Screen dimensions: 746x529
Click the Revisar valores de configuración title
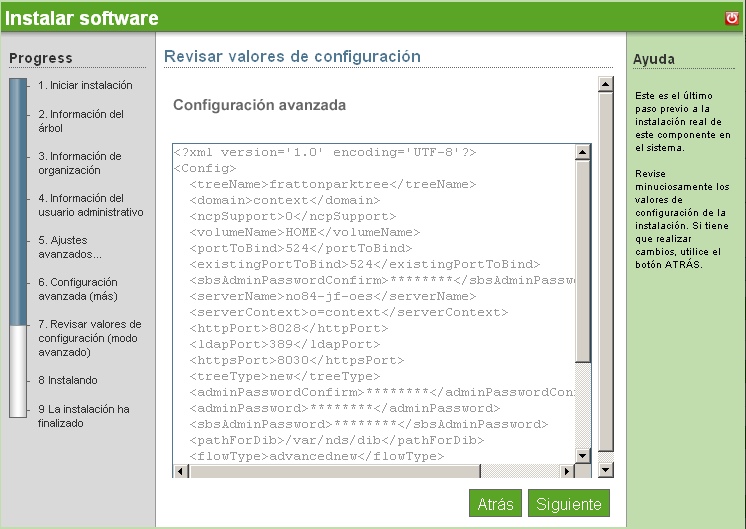pos(292,56)
